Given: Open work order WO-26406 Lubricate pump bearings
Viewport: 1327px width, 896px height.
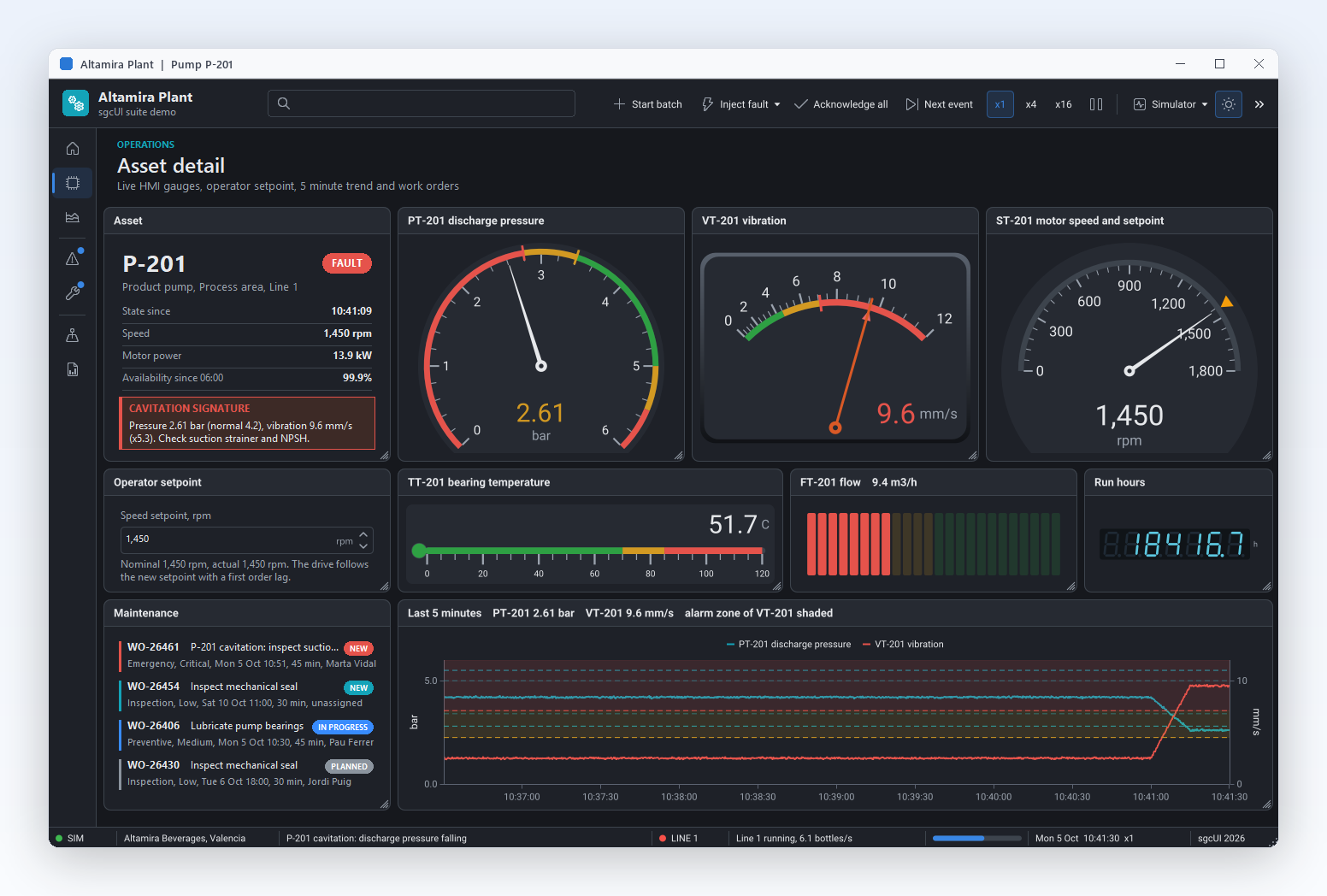Looking at the screenshot, I should coord(247,734).
